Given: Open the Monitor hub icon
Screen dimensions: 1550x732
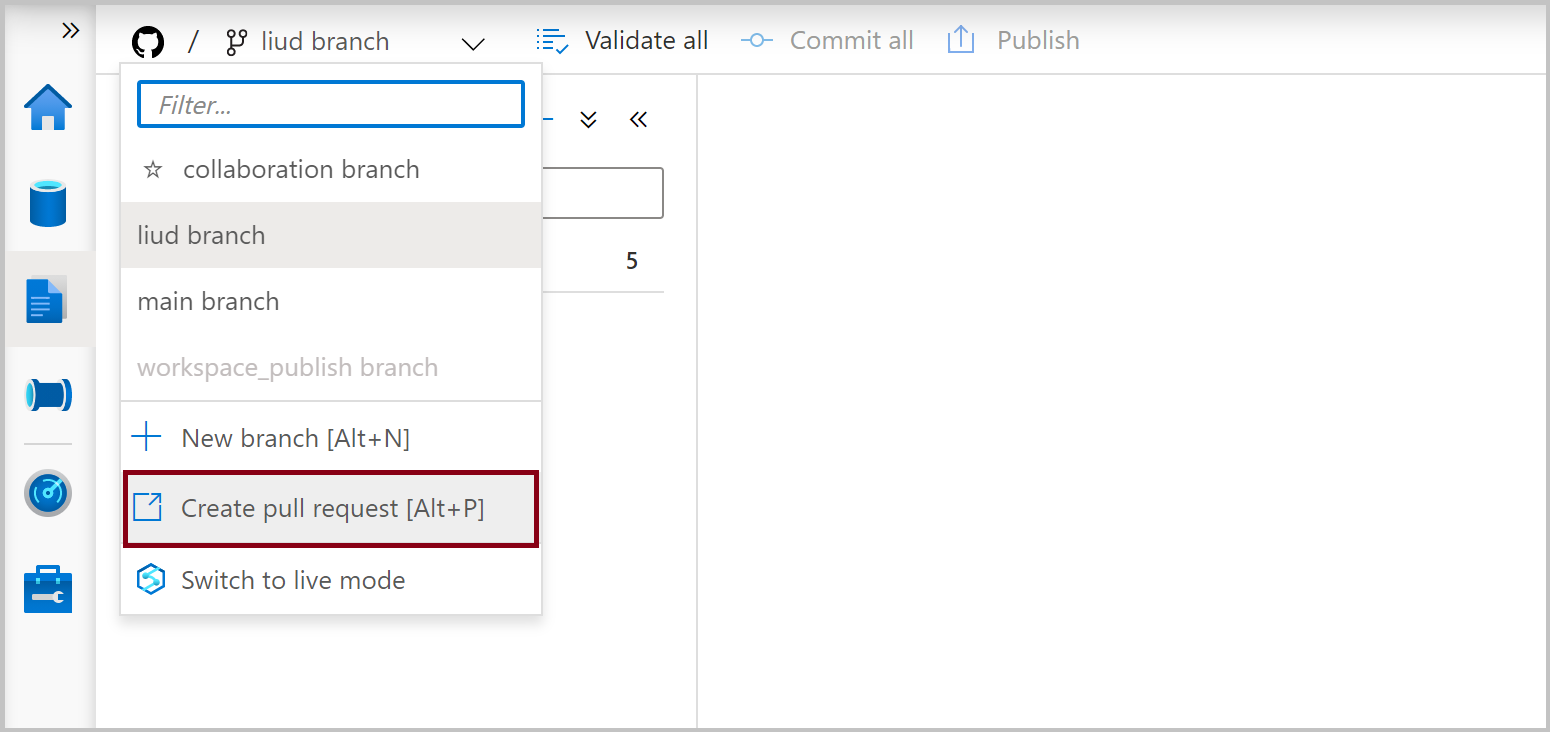Looking at the screenshot, I should 47,492.
